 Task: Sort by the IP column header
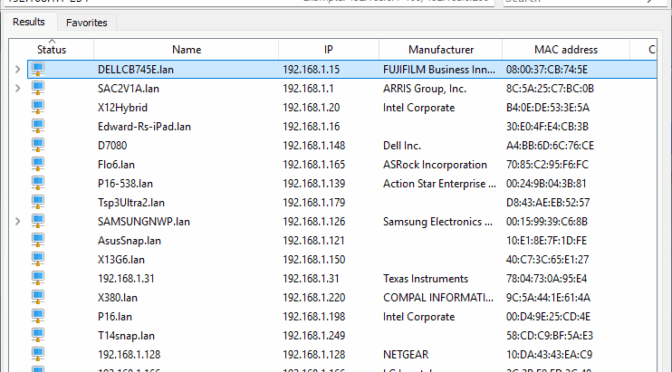point(328,50)
